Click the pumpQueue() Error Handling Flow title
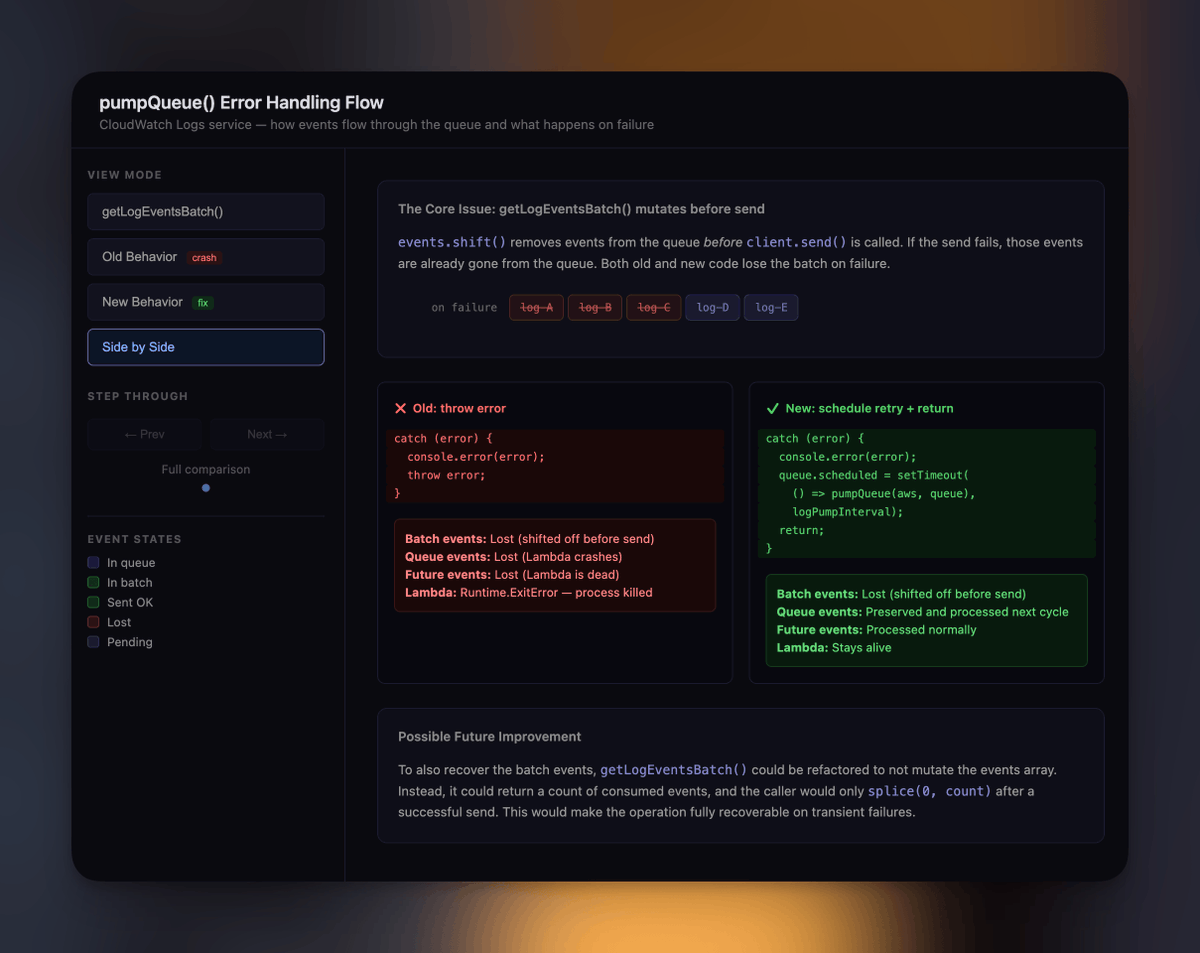 pyautogui.click(x=241, y=102)
